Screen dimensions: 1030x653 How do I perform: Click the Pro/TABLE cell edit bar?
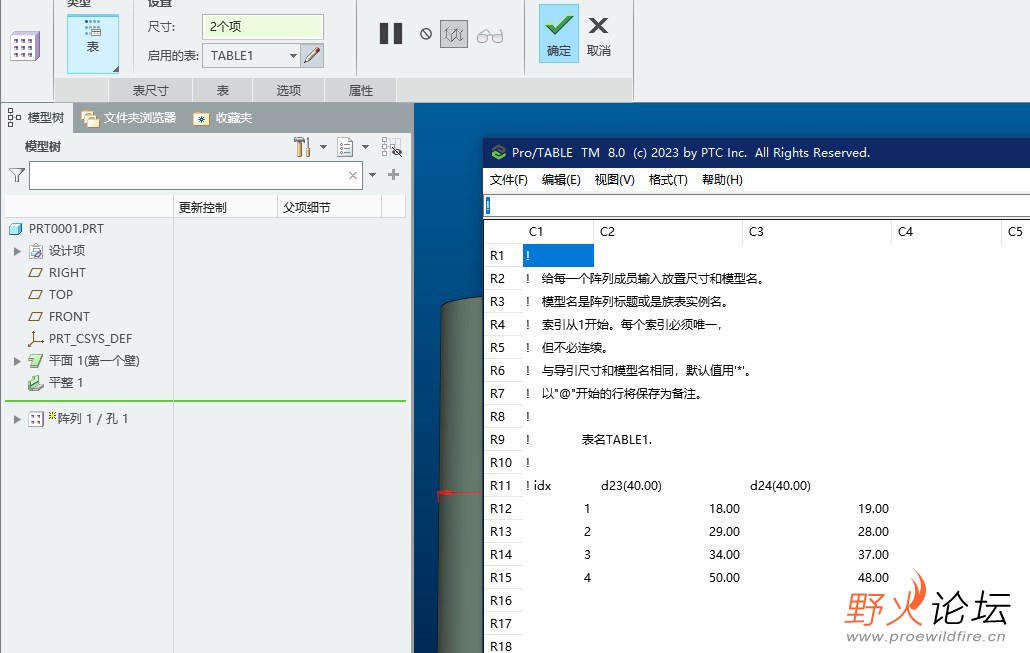pyautogui.click(x=757, y=206)
